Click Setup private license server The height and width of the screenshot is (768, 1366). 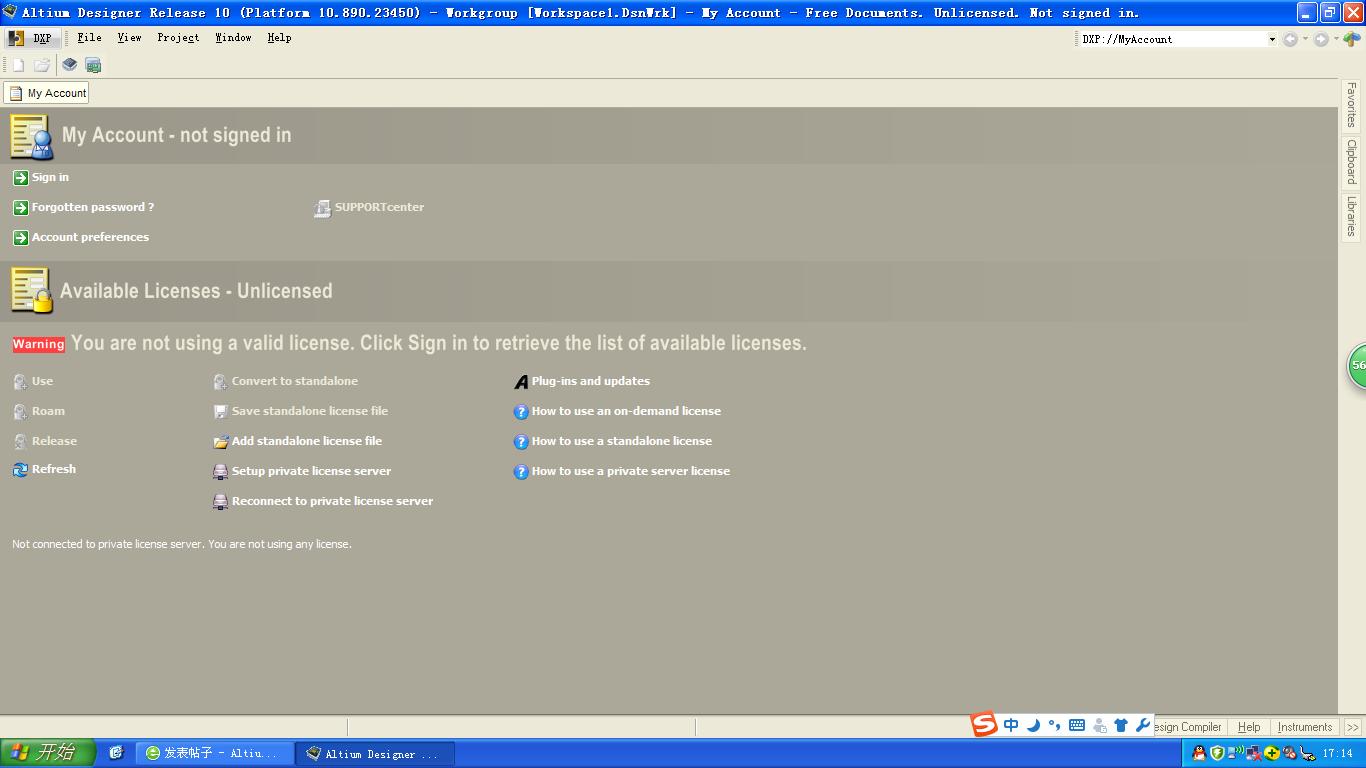(311, 471)
